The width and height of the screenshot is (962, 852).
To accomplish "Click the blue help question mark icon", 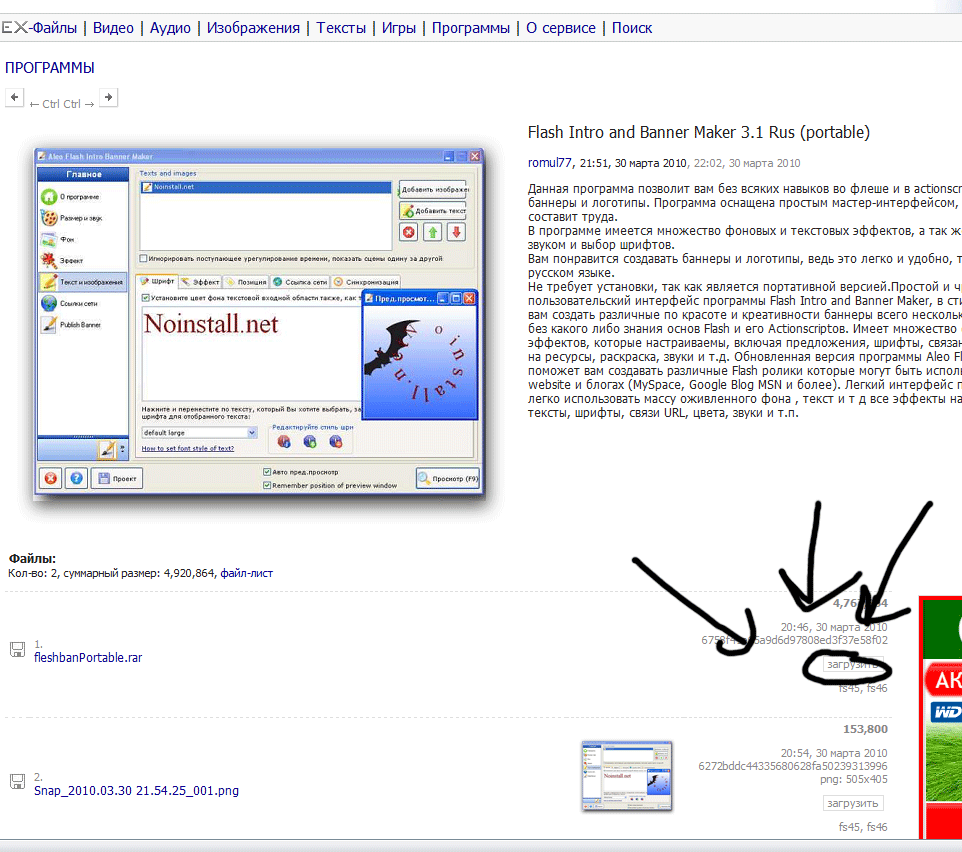I will tap(75, 478).
